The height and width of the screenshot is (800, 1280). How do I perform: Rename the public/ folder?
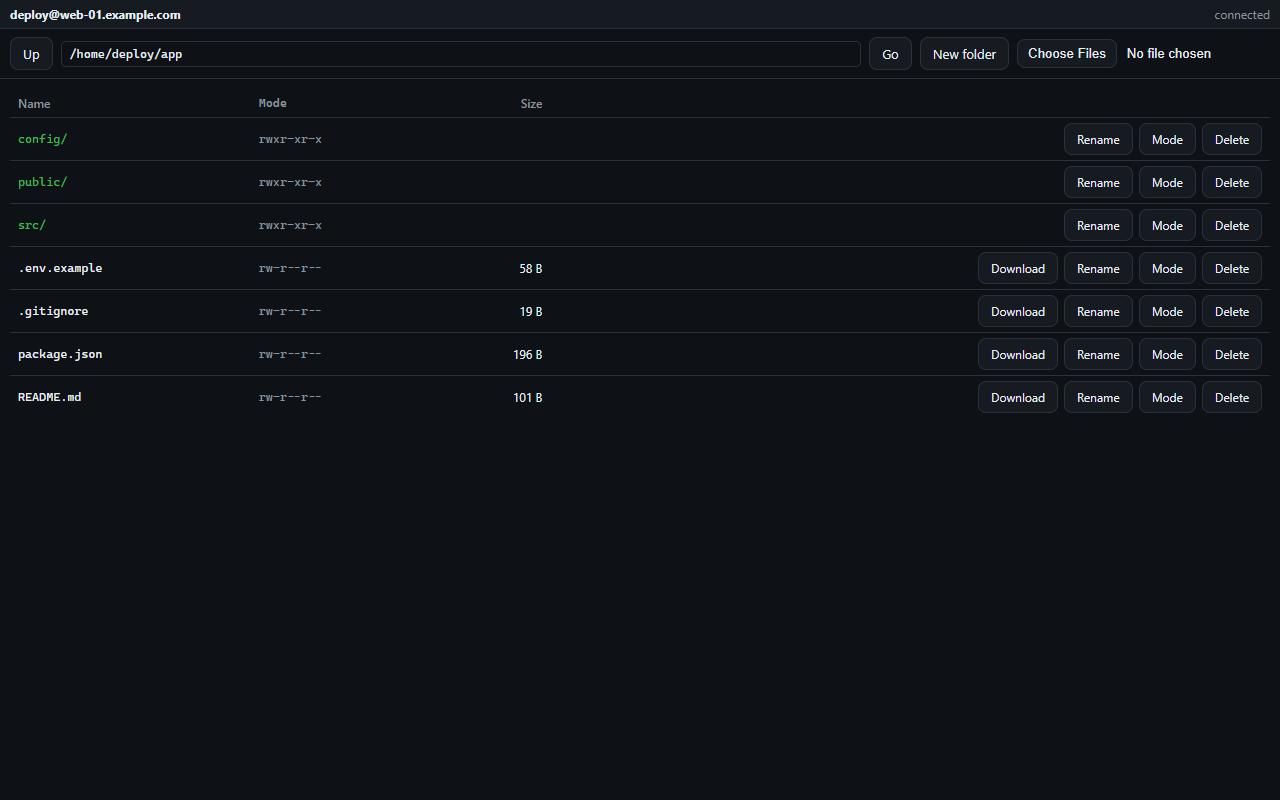[x=1098, y=183]
